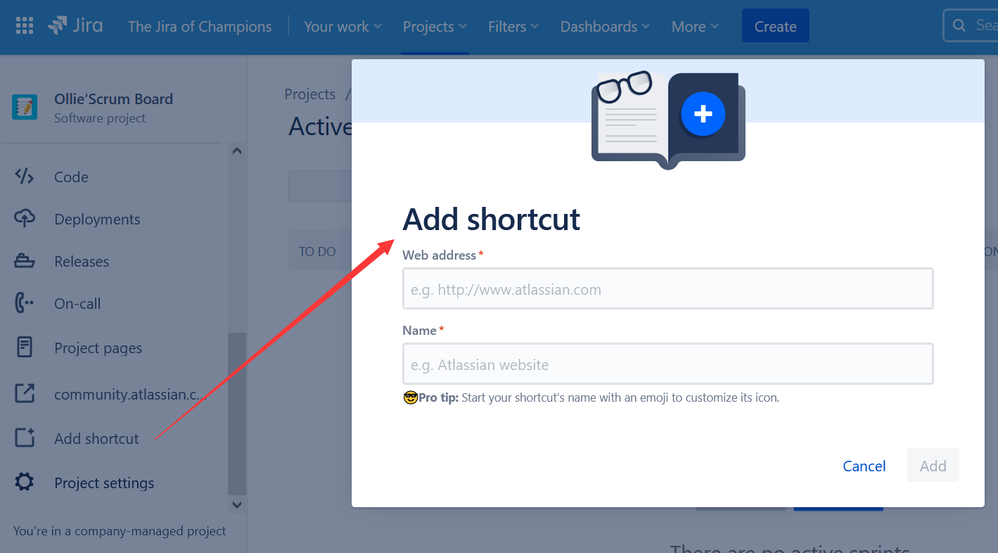This screenshot has width=998, height=553.
Task: Open The Jira of Champions home link
Action: click(199, 27)
